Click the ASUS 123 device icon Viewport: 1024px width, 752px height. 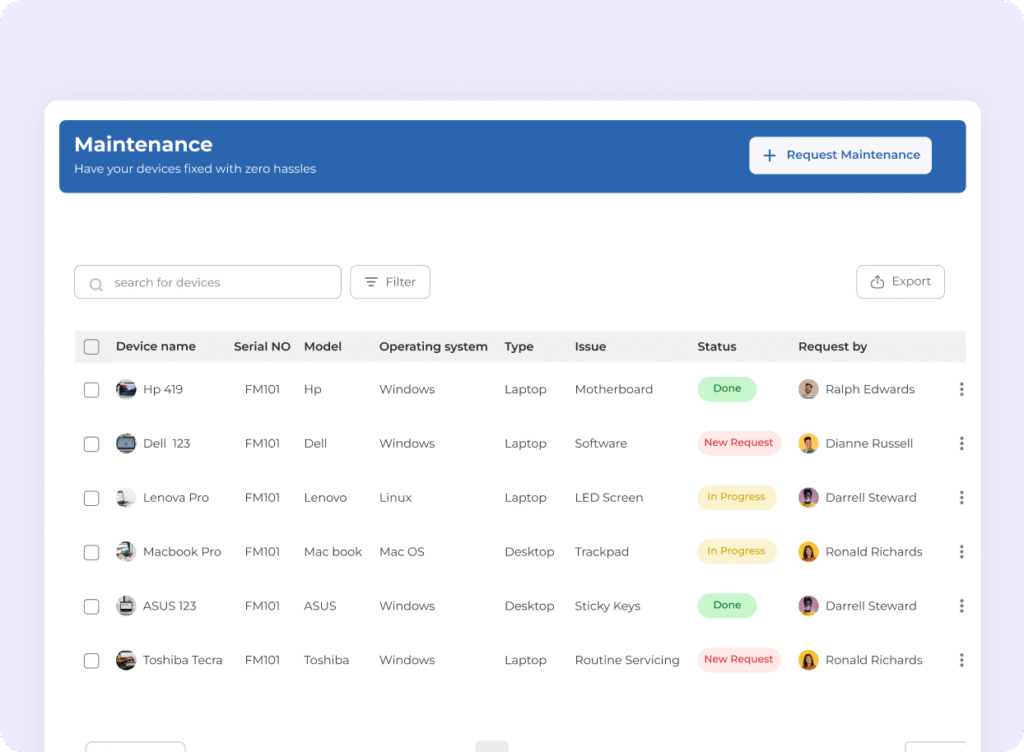click(x=126, y=606)
